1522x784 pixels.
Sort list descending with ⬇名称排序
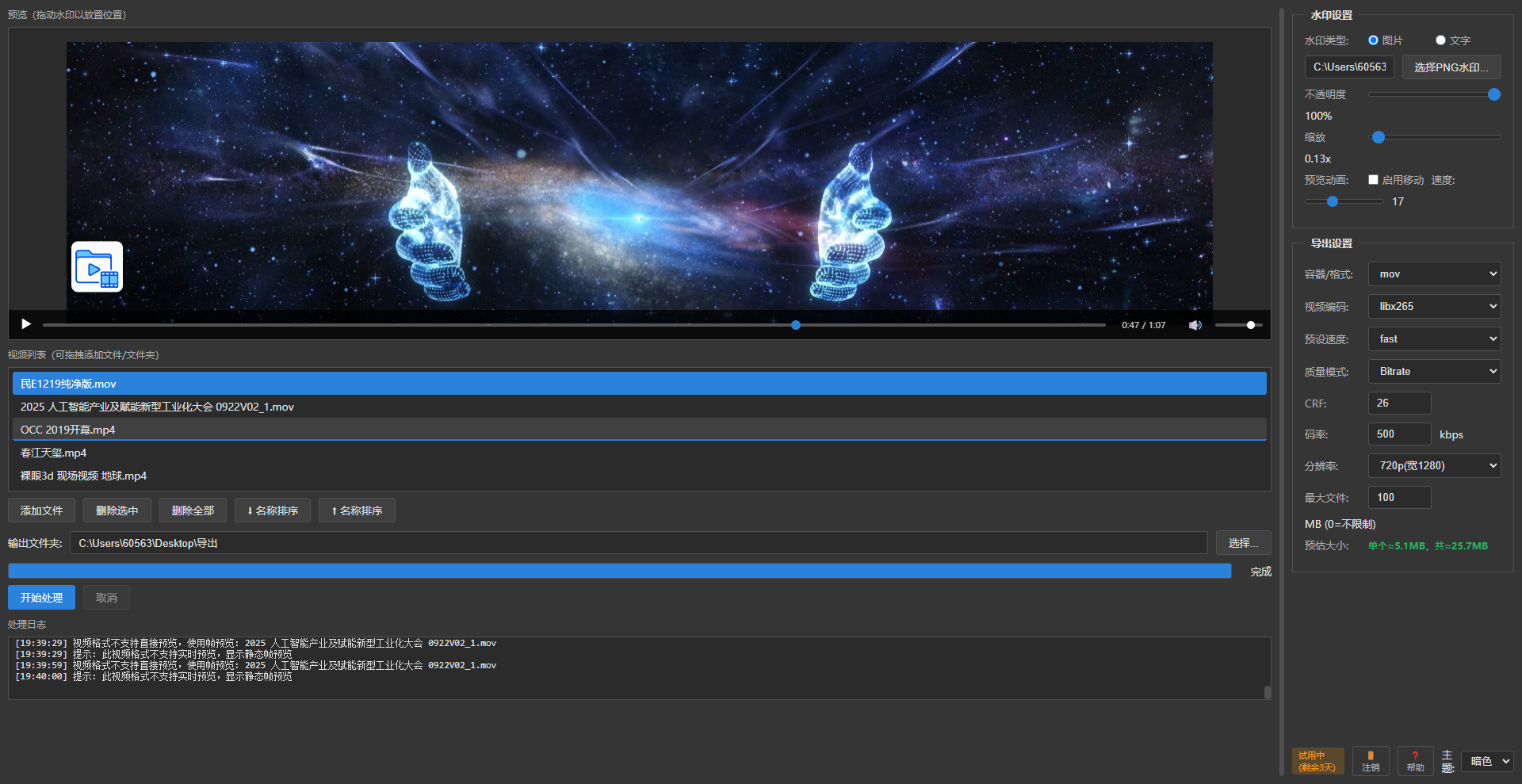point(272,511)
